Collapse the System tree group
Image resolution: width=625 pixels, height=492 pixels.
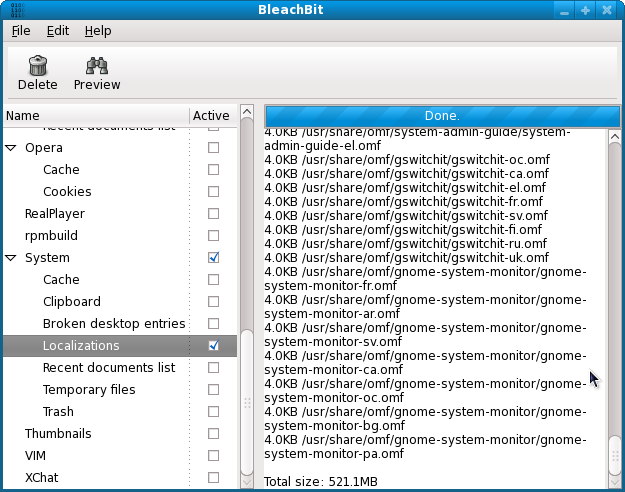tap(11, 258)
